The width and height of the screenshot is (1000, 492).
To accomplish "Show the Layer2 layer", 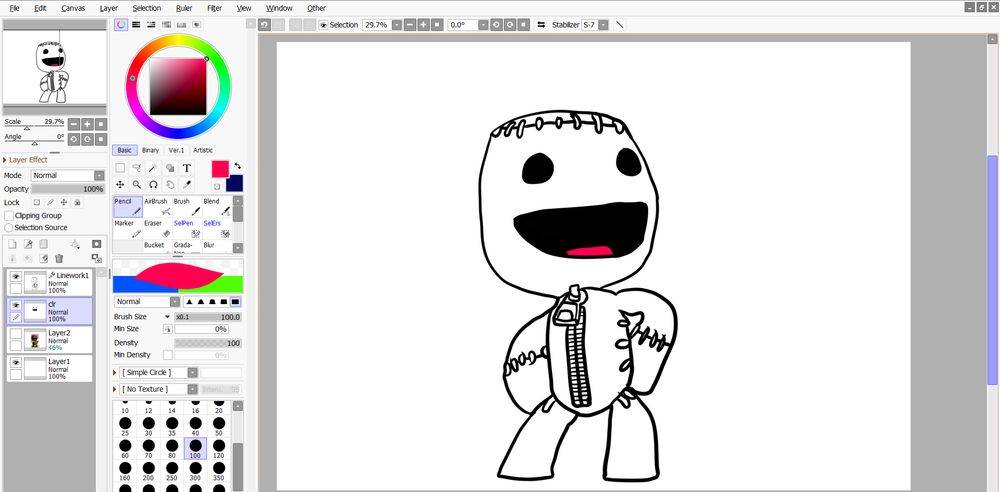I will [x=16, y=334].
